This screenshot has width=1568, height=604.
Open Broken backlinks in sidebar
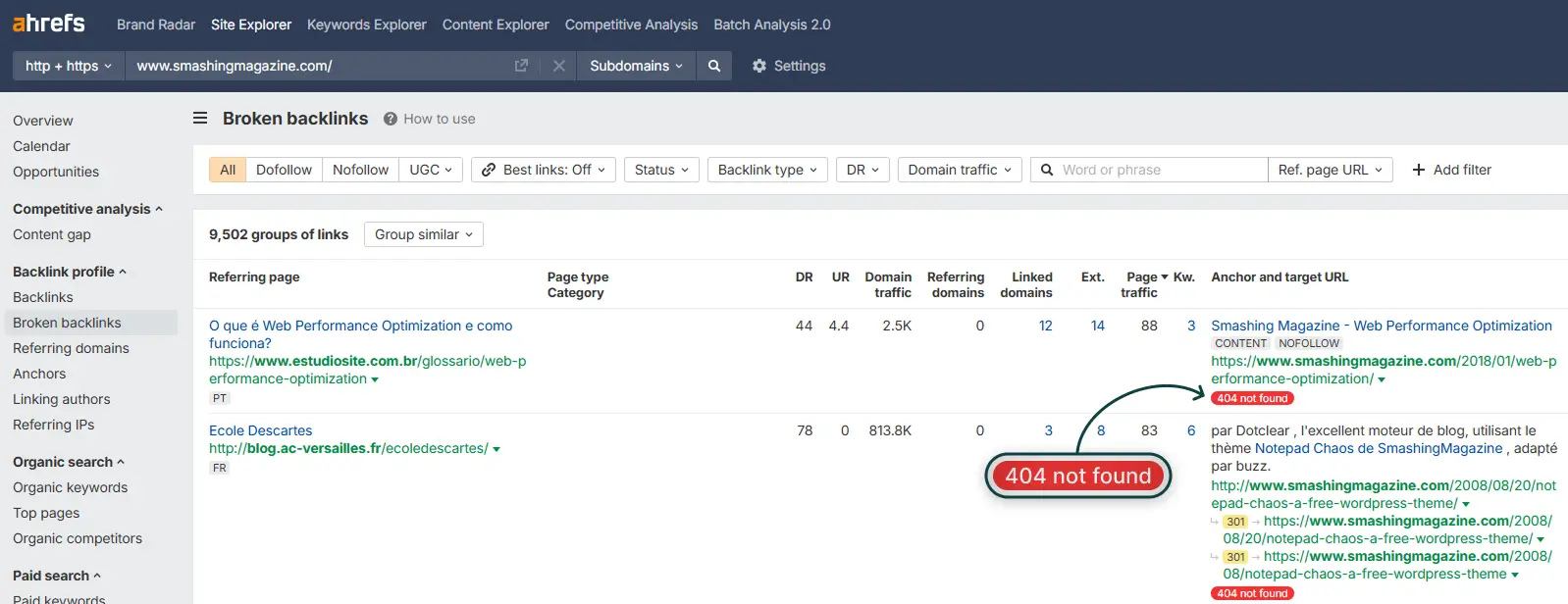click(x=91, y=323)
